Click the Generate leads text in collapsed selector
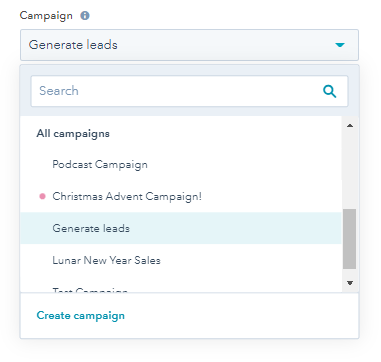Image resolution: width=381 pixels, height=362 pixels. (73, 45)
